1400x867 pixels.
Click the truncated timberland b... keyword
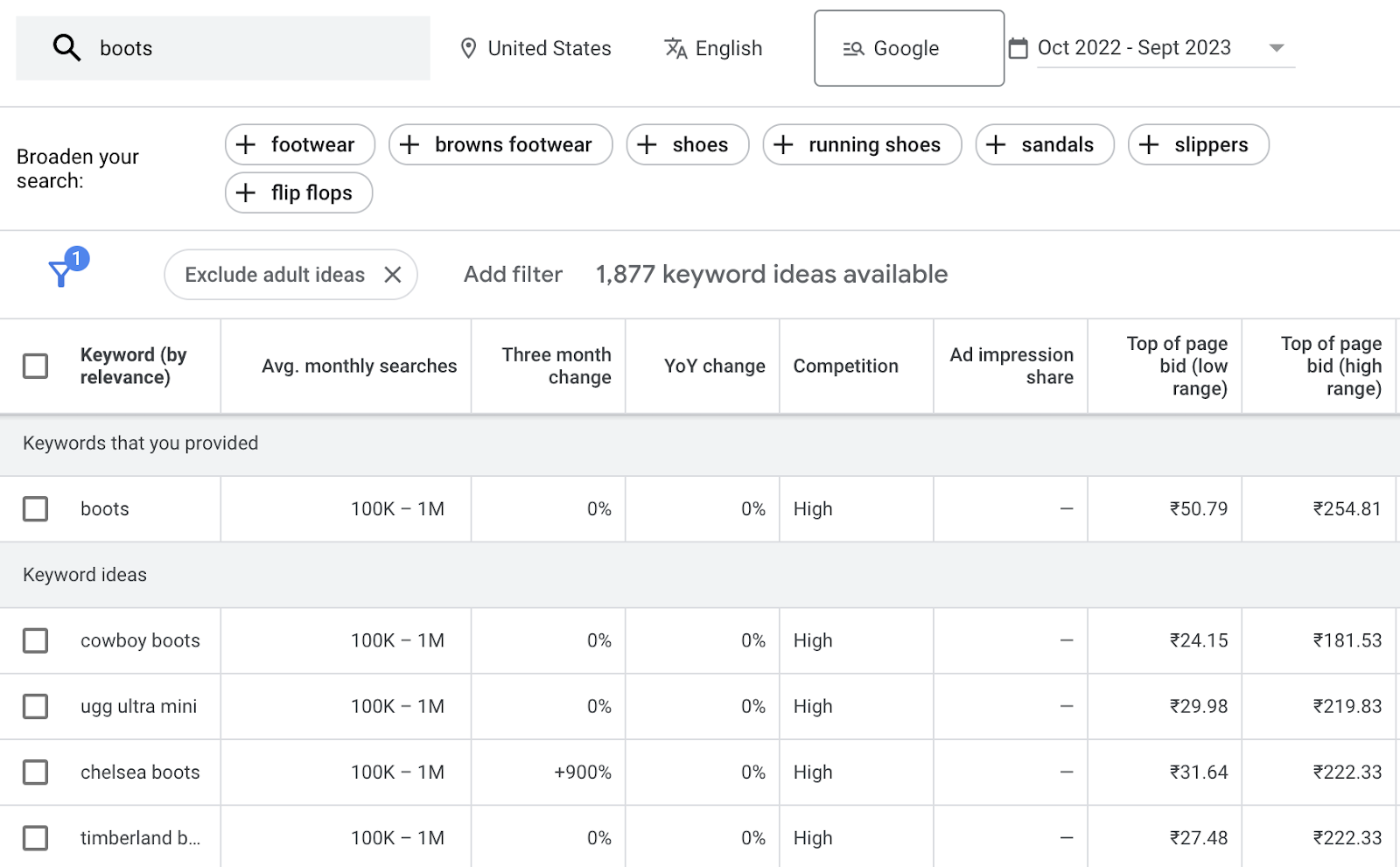coord(140,837)
